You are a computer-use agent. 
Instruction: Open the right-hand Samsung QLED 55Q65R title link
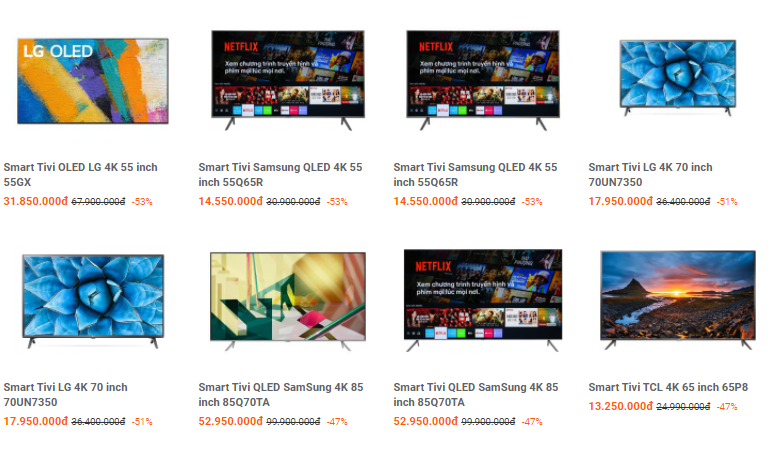[475, 174]
